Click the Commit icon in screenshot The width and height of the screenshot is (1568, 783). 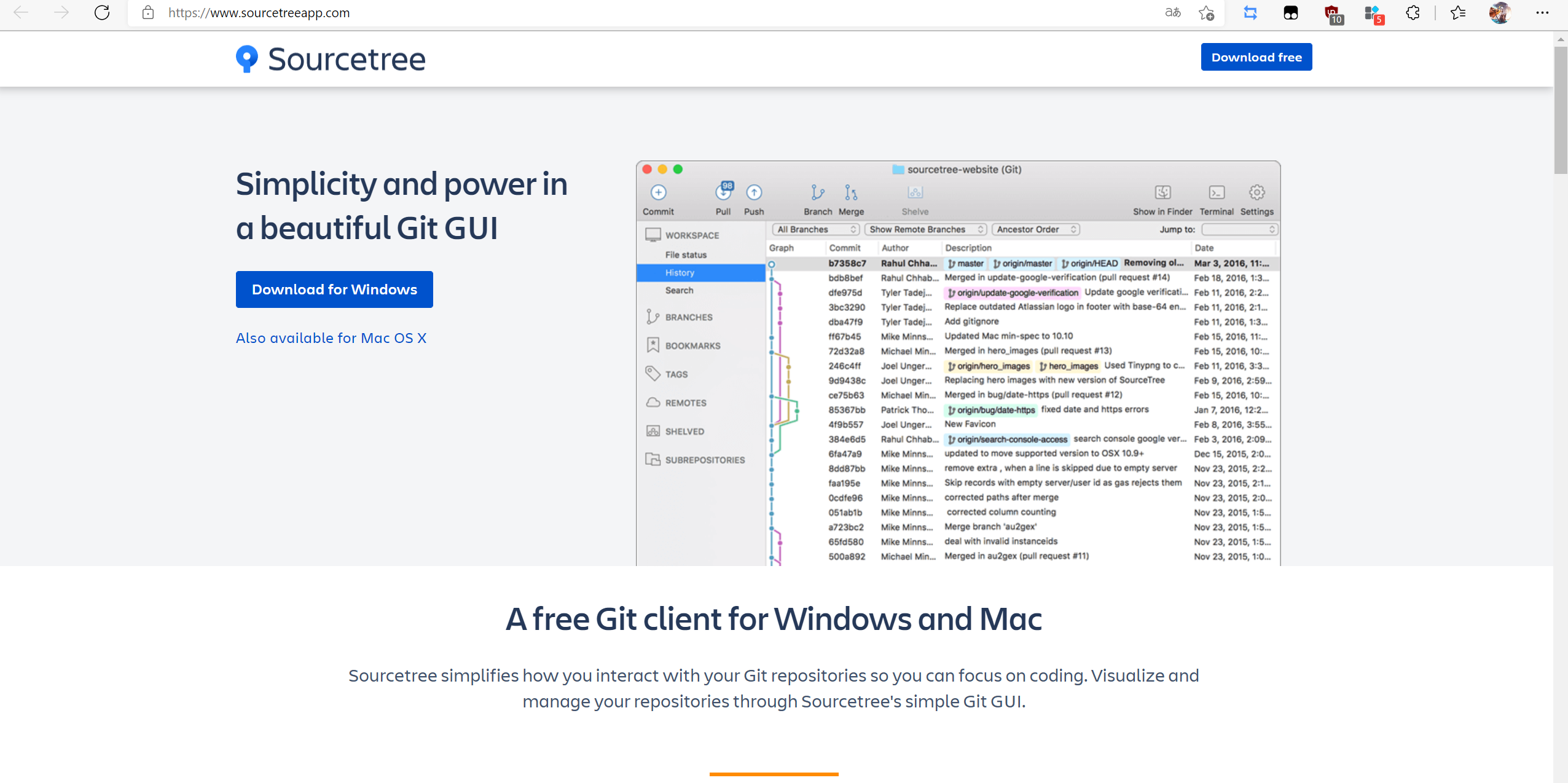658,193
